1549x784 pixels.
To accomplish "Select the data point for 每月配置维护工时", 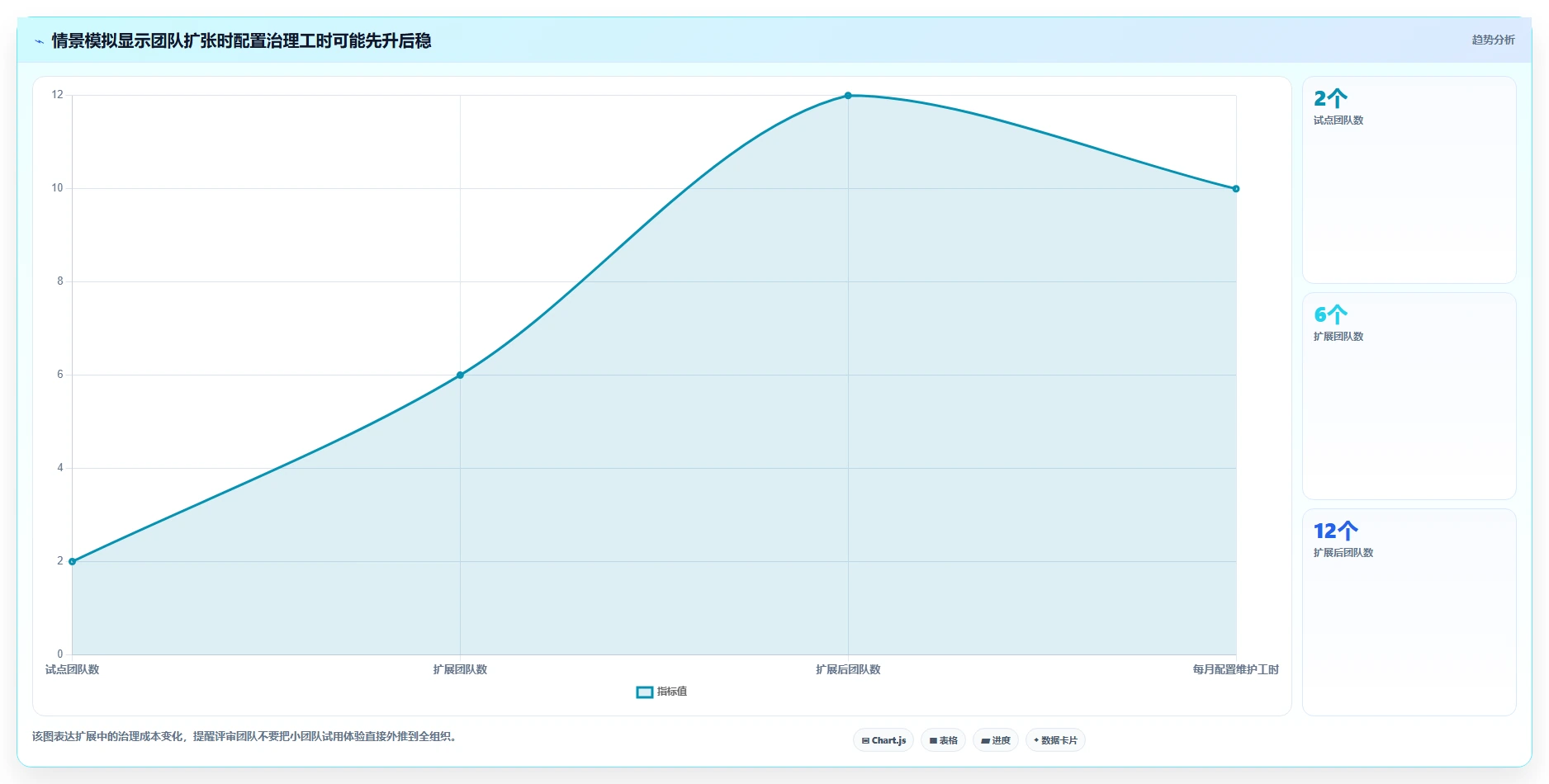I will pos(1236,189).
